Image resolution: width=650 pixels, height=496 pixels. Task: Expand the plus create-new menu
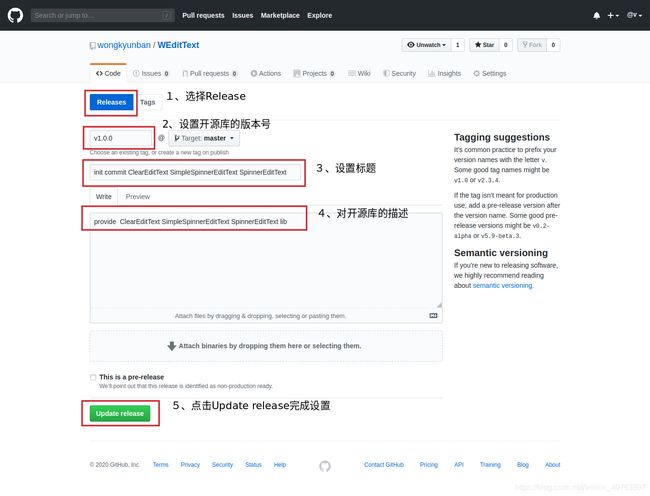(x=613, y=15)
